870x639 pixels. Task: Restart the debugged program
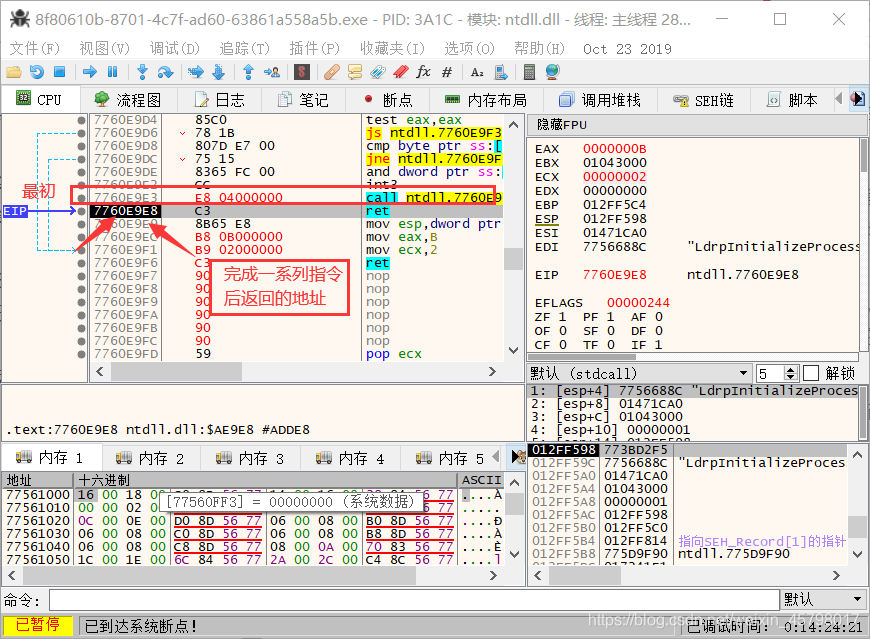coord(37,72)
